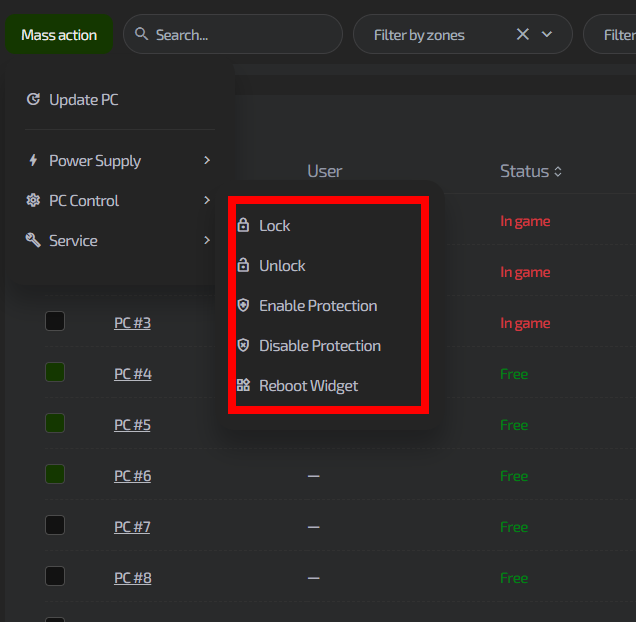Viewport: 636px width, 622px height.
Task: Choose Reboot Widget from the submenu
Action: [308, 386]
